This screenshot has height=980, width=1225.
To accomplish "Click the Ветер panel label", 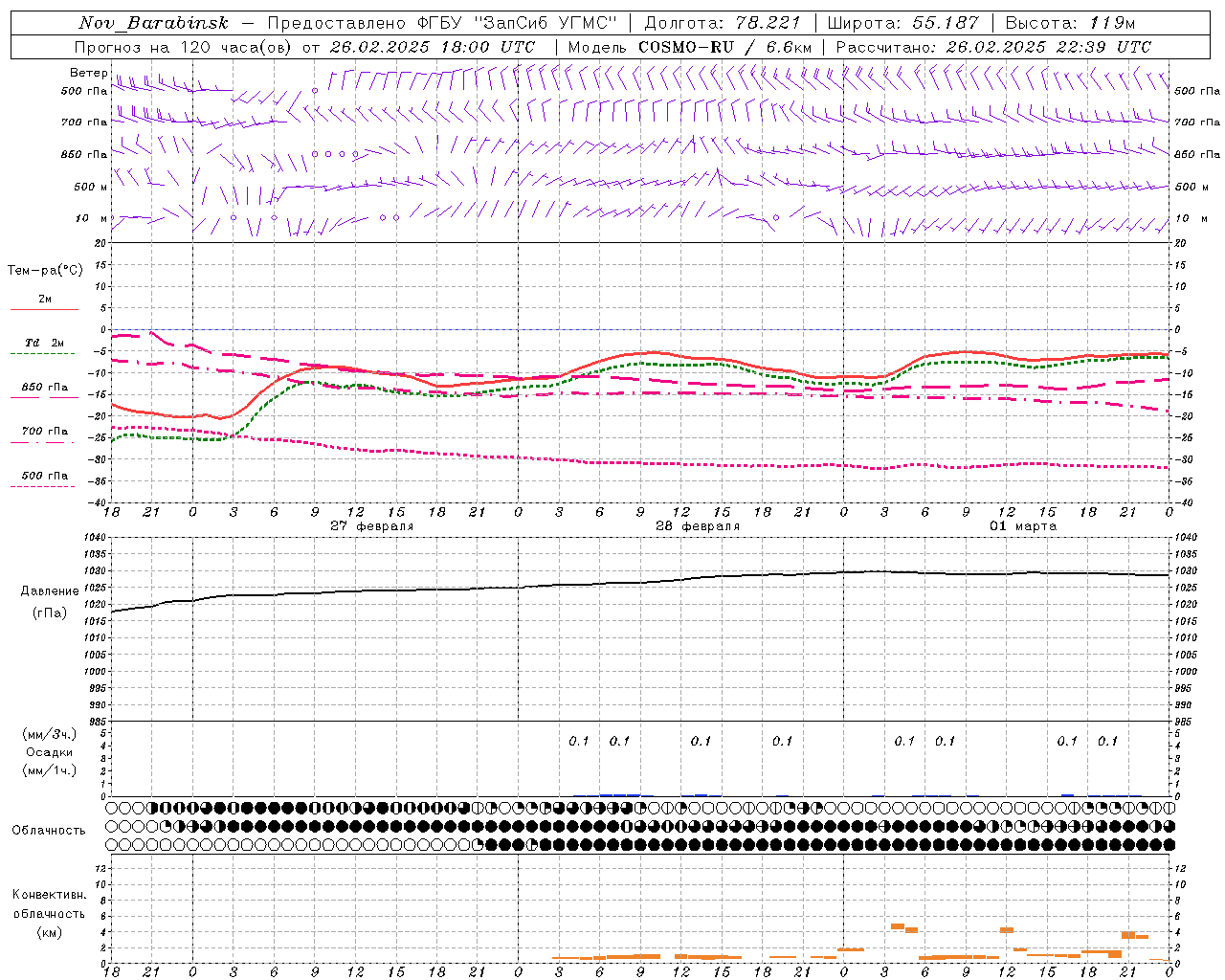I will (x=88, y=73).
